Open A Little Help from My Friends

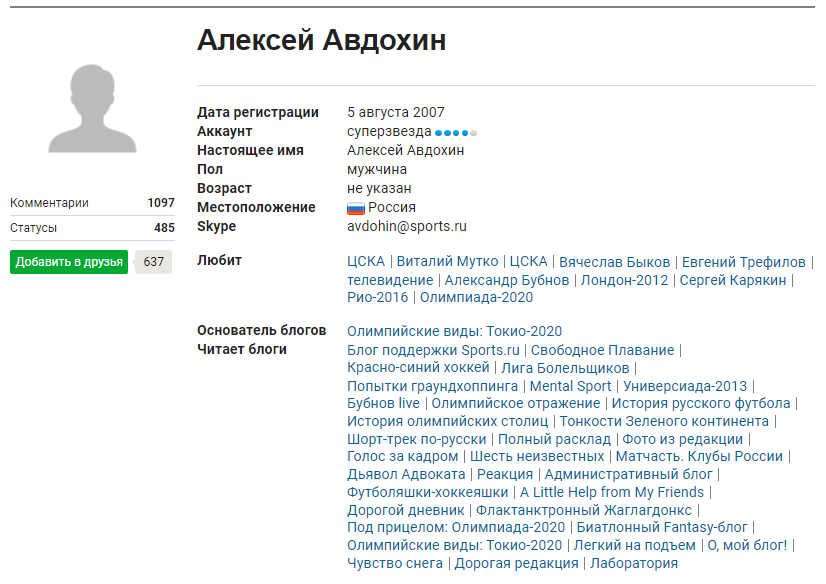click(x=612, y=492)
